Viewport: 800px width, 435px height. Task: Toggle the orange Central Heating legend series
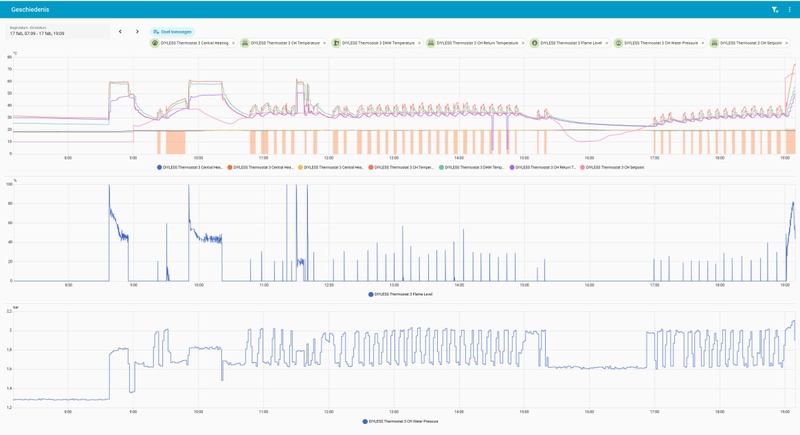pyautogui.click(x=261, y=167)
